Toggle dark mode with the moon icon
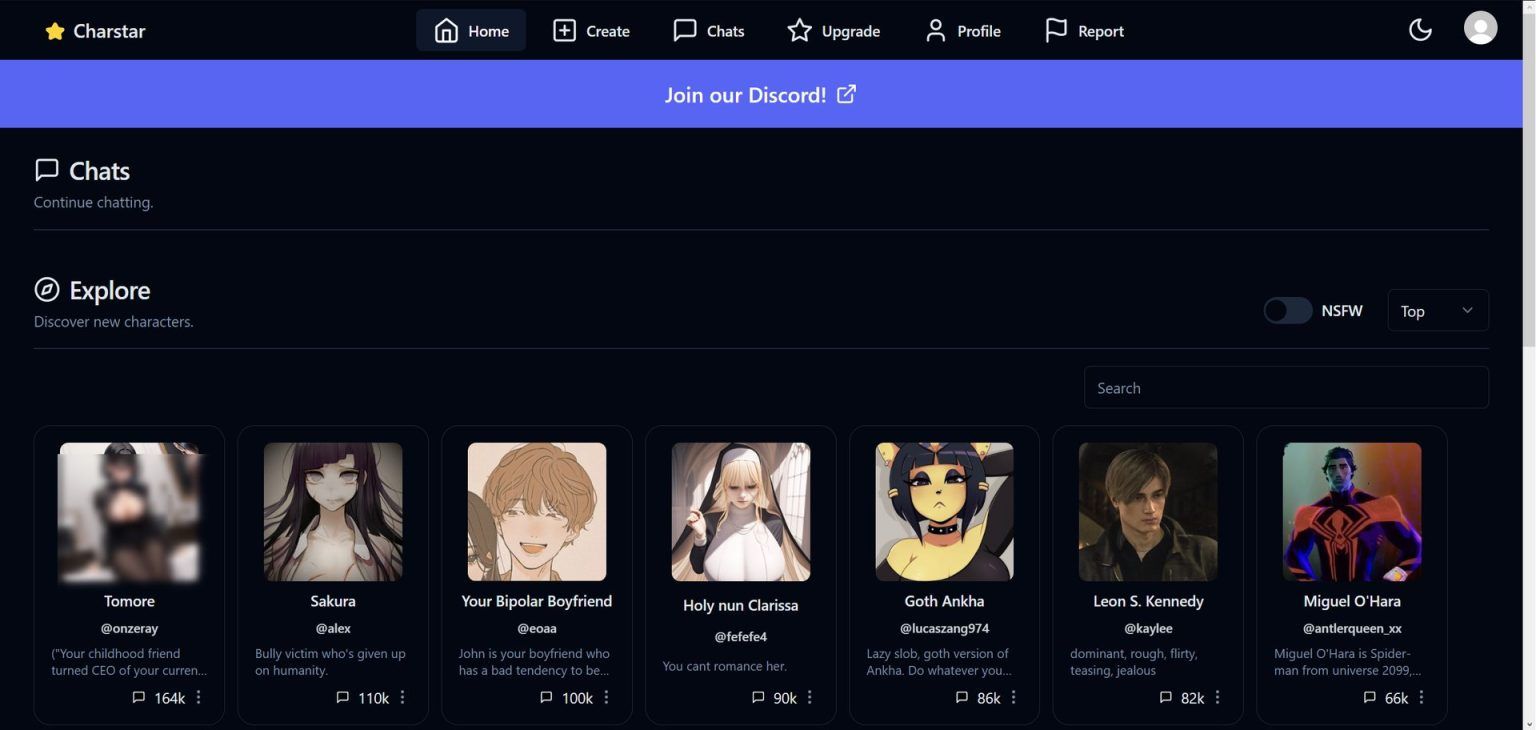The height and width of the screenshot is (730, 1536). [1420, 29]
